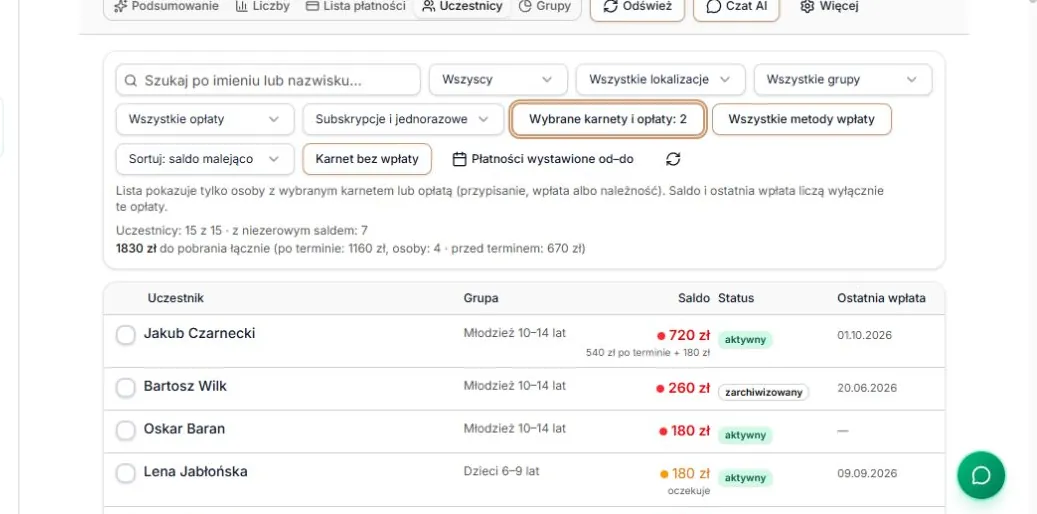Click the 720 zł balance amount

(689, 335)
